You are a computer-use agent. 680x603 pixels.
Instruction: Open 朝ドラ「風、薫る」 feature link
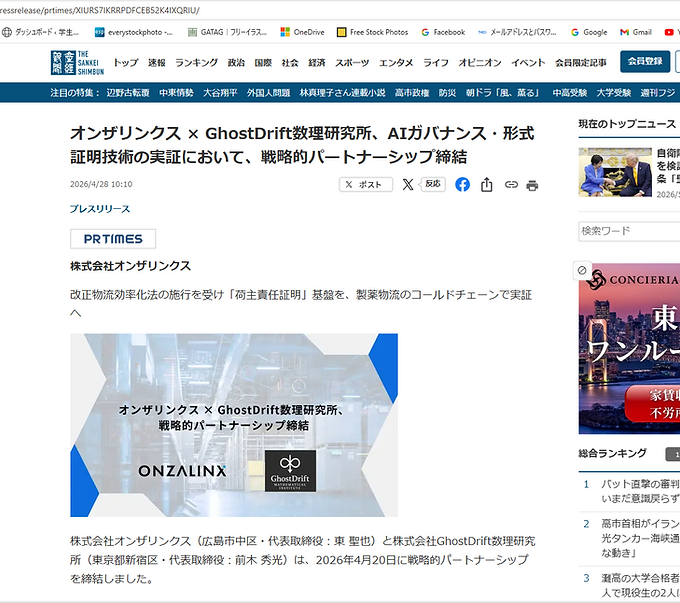point(504,93)
